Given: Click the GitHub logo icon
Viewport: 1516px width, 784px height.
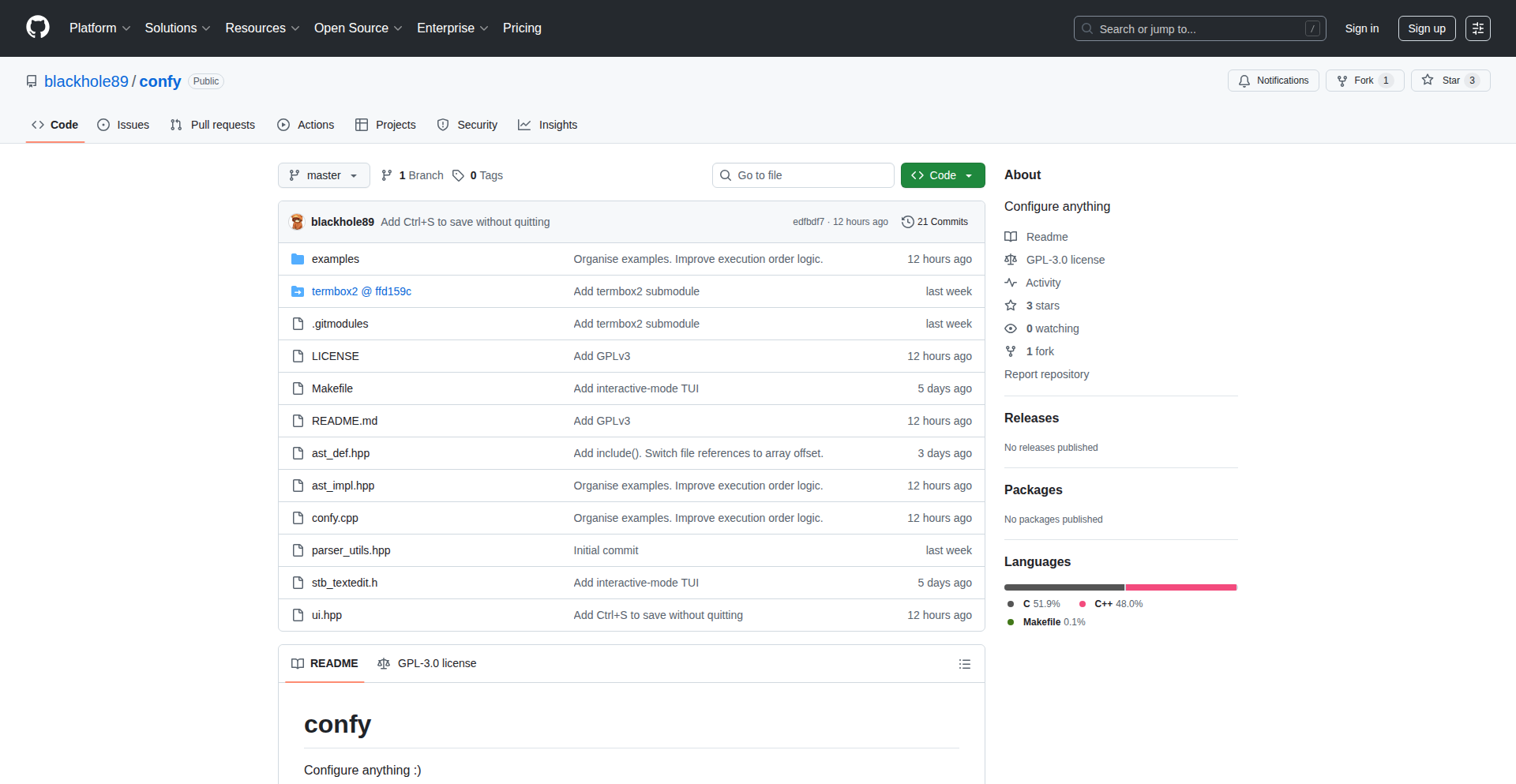Looking at the screenshot, I should [x=38, y=28].
